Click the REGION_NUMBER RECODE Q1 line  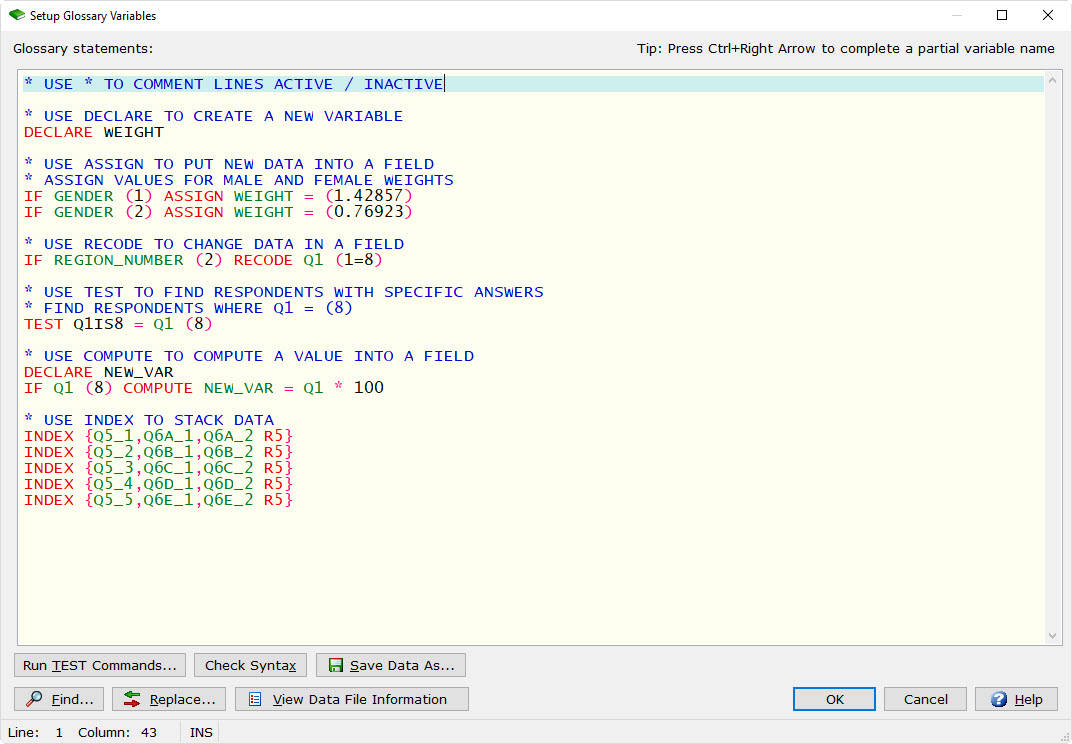[203, 261]
